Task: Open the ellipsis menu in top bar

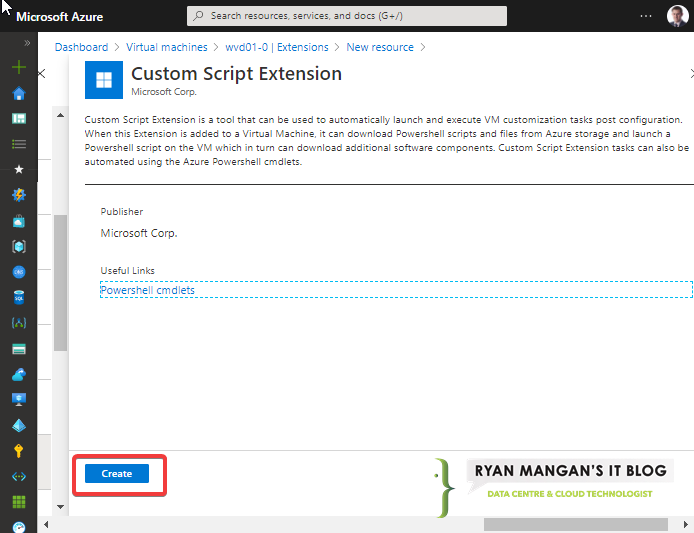Action: 646,16
